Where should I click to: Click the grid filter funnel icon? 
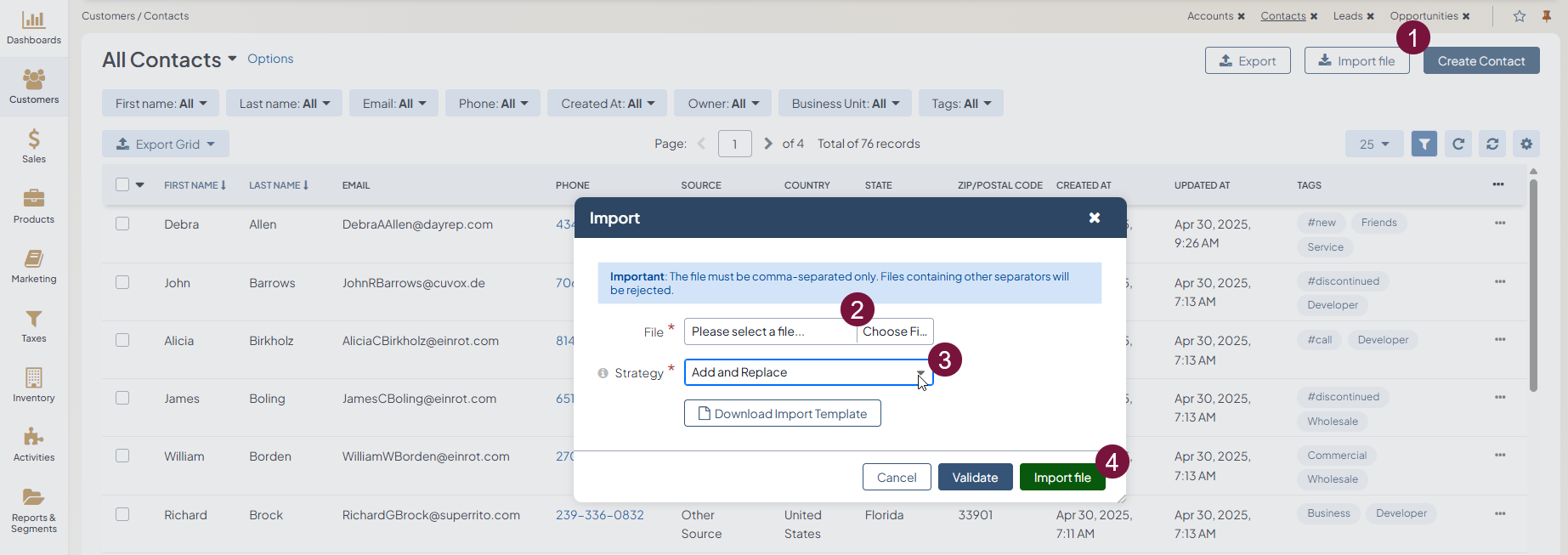1424,144
